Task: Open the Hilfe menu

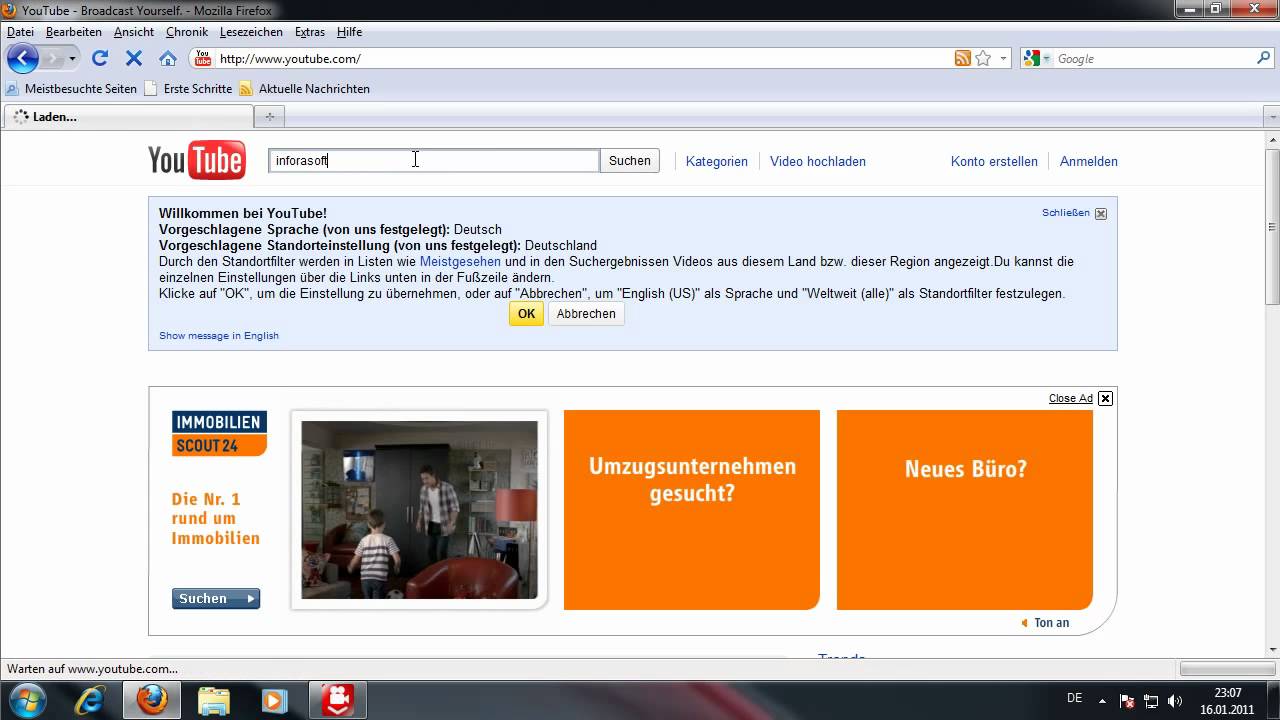Action: (x=349, y=32)
